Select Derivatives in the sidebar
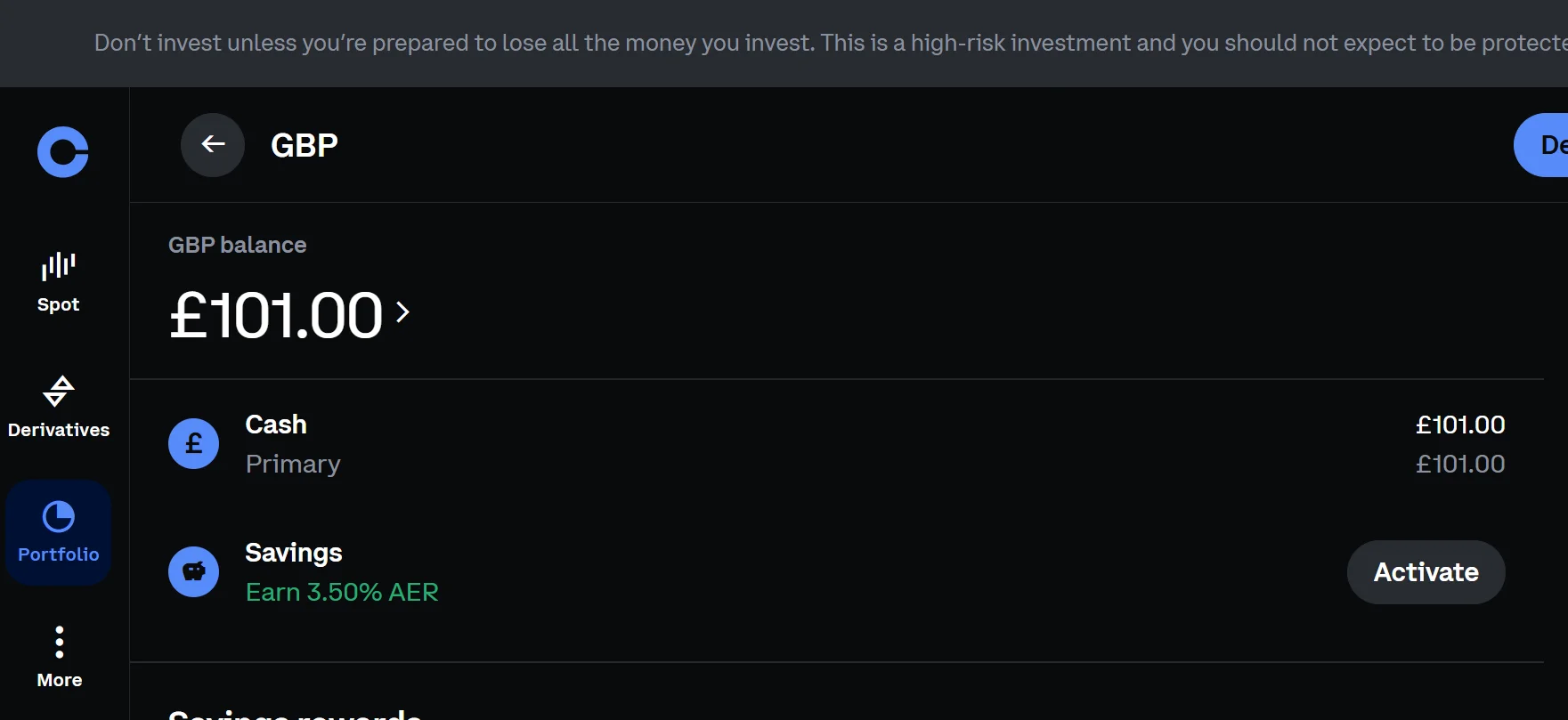1568x720 pixels. [x=58, y=408]
